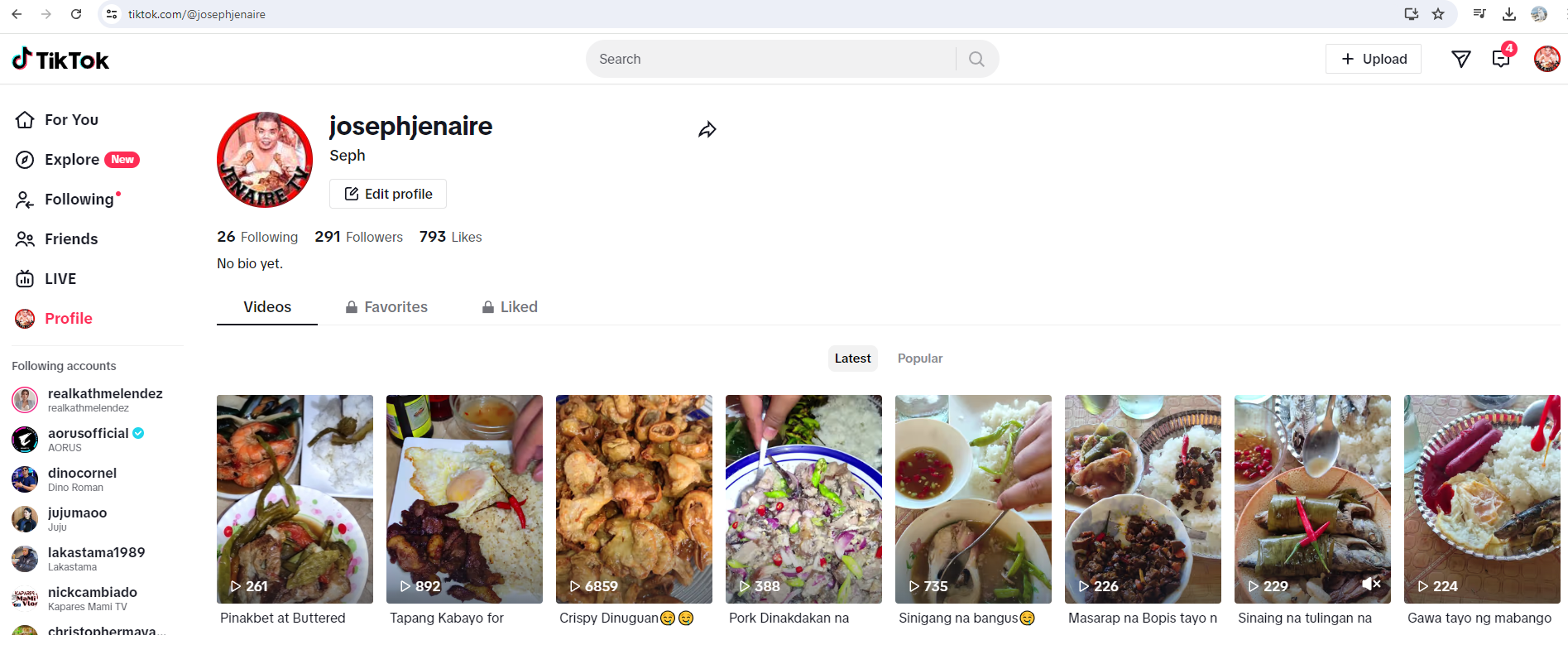
Task: Open LIVE from the sidebar
Action: point(60,279)
